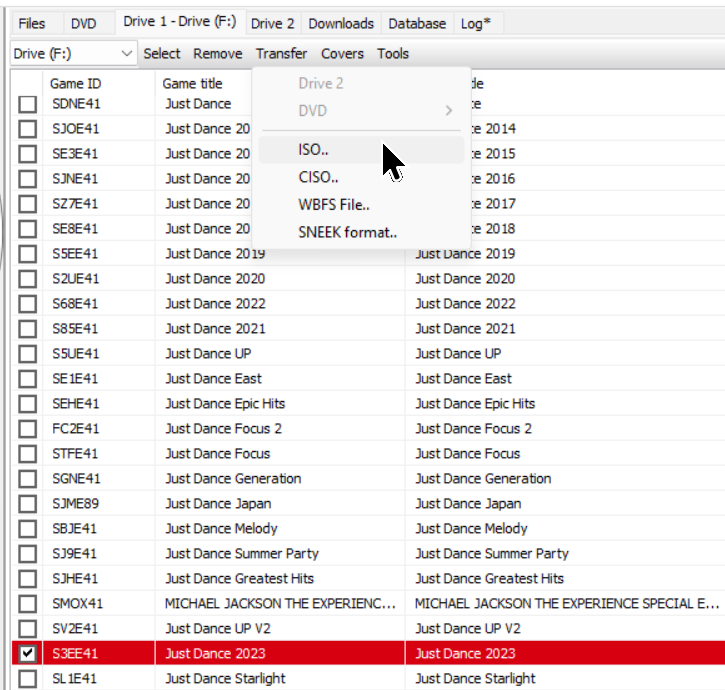Select the Just Dance 2020 game title
725x690 pixels.
coord(215,279)
